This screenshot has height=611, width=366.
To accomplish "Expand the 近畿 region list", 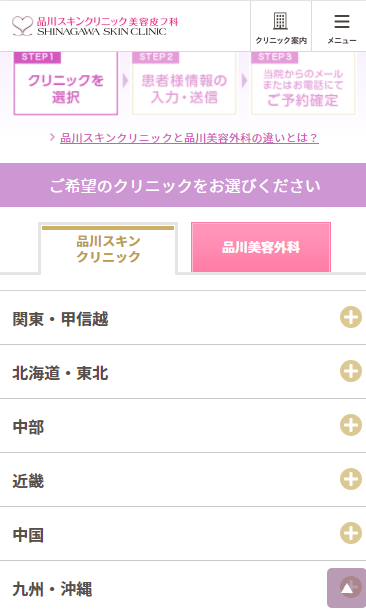I will 183,480.
